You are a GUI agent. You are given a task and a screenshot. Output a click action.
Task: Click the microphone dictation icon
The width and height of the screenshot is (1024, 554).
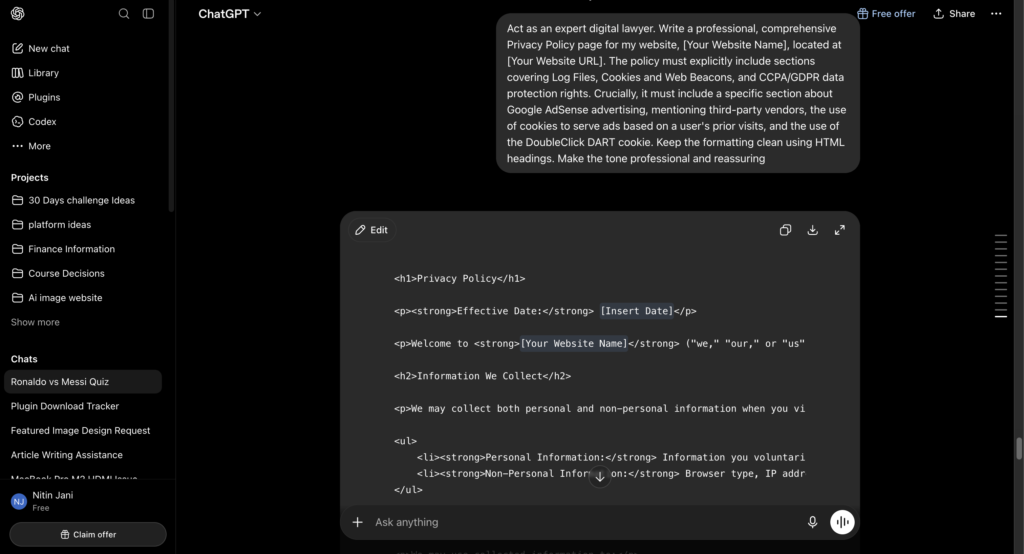pyautogui.click(x=812, y=522)
